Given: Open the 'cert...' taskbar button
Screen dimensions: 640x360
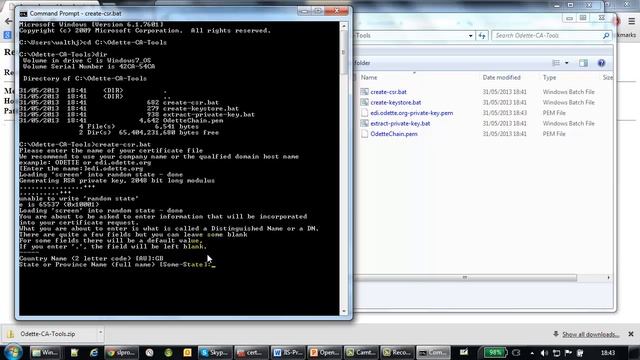Looking at the screenshot, I should pos(250,352).
